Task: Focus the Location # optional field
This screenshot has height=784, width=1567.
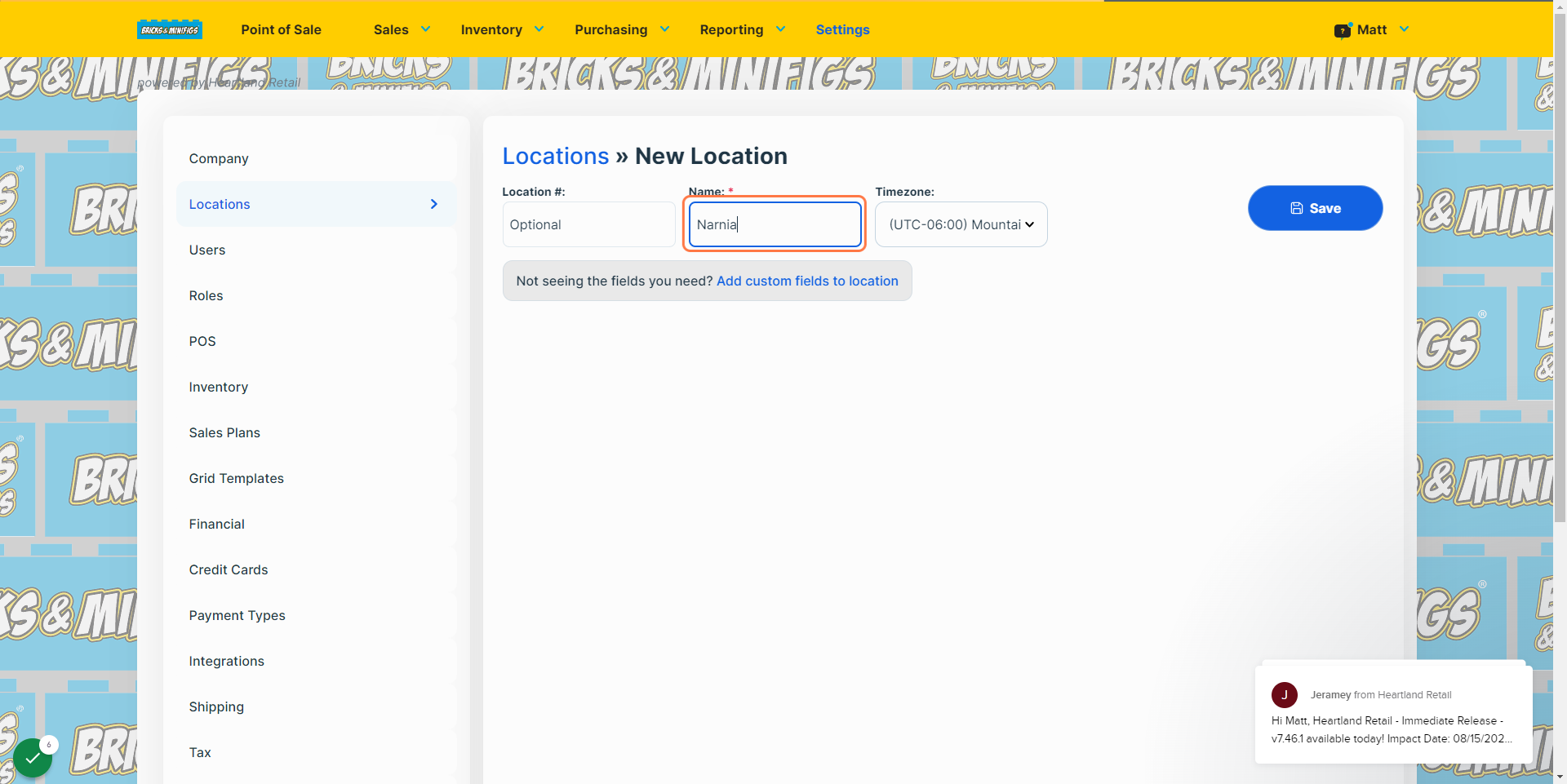Action: click(588, 224)
